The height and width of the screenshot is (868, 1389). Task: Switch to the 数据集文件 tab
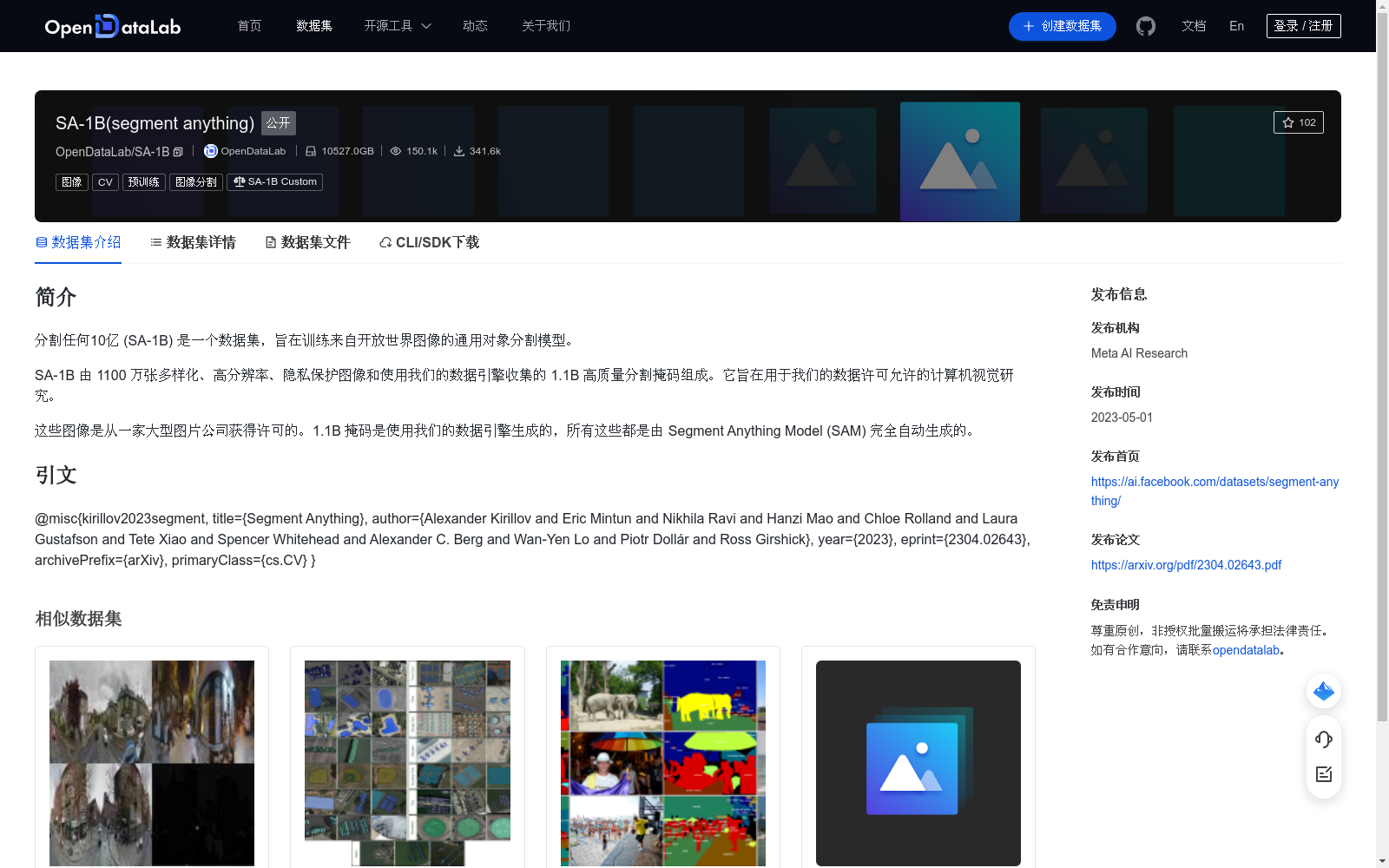pyautogui.click(x=307, y=242)
